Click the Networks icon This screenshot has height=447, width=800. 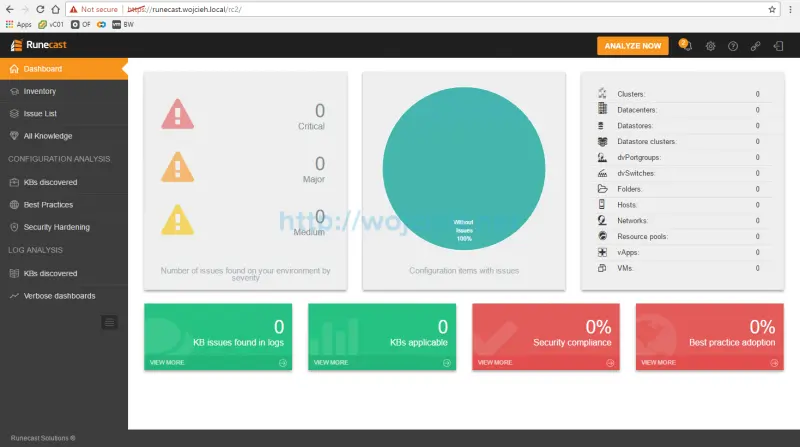[x=602, y=220]
